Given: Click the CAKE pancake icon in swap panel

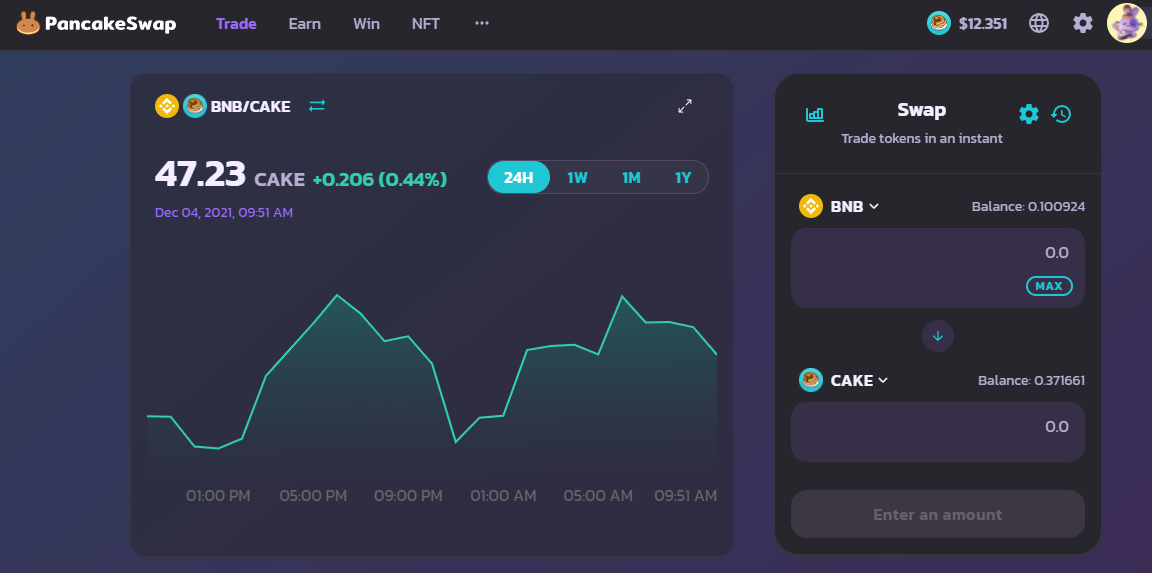Looking at the screenshot, I should [x=811, y=381].
